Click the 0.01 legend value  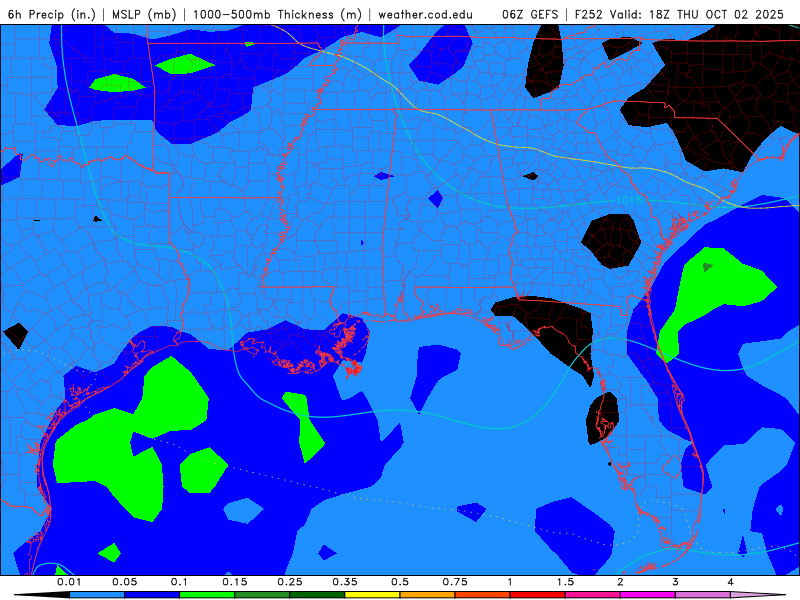click(69, 582)
